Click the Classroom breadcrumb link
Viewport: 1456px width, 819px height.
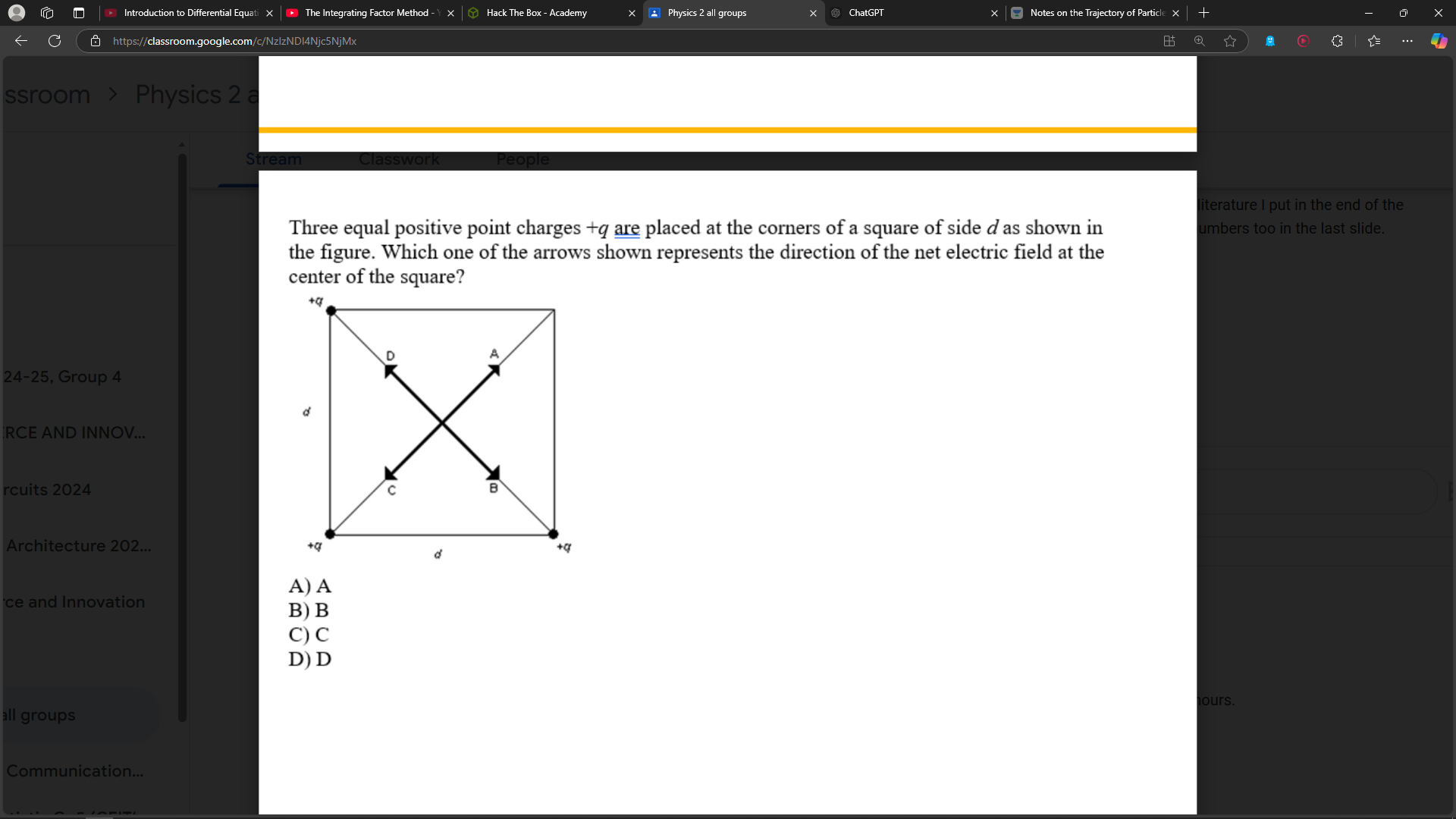click(x=47, y=95)
